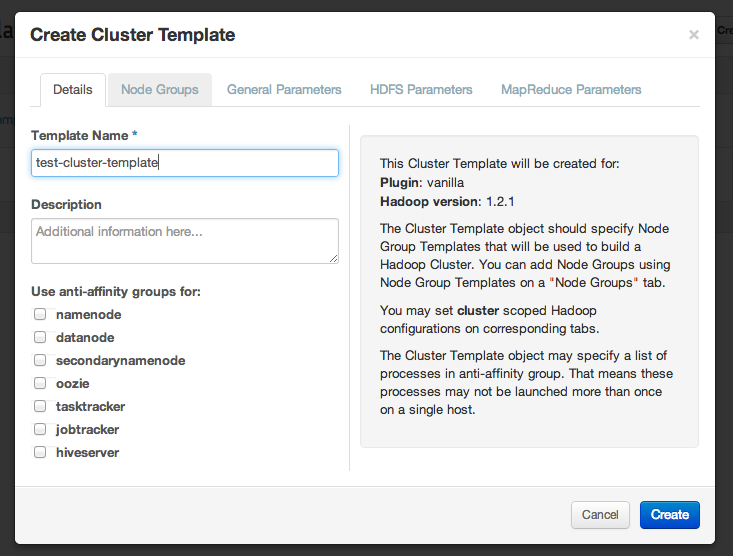Enable the oozie anti-affinity checkbox
The height and width of the screenshot is (556, 733).
click(40, 383)
